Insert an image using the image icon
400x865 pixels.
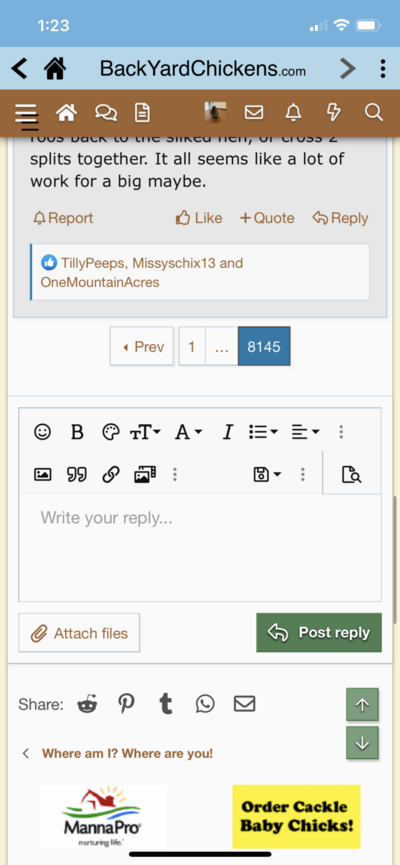[x=42, y=474]
